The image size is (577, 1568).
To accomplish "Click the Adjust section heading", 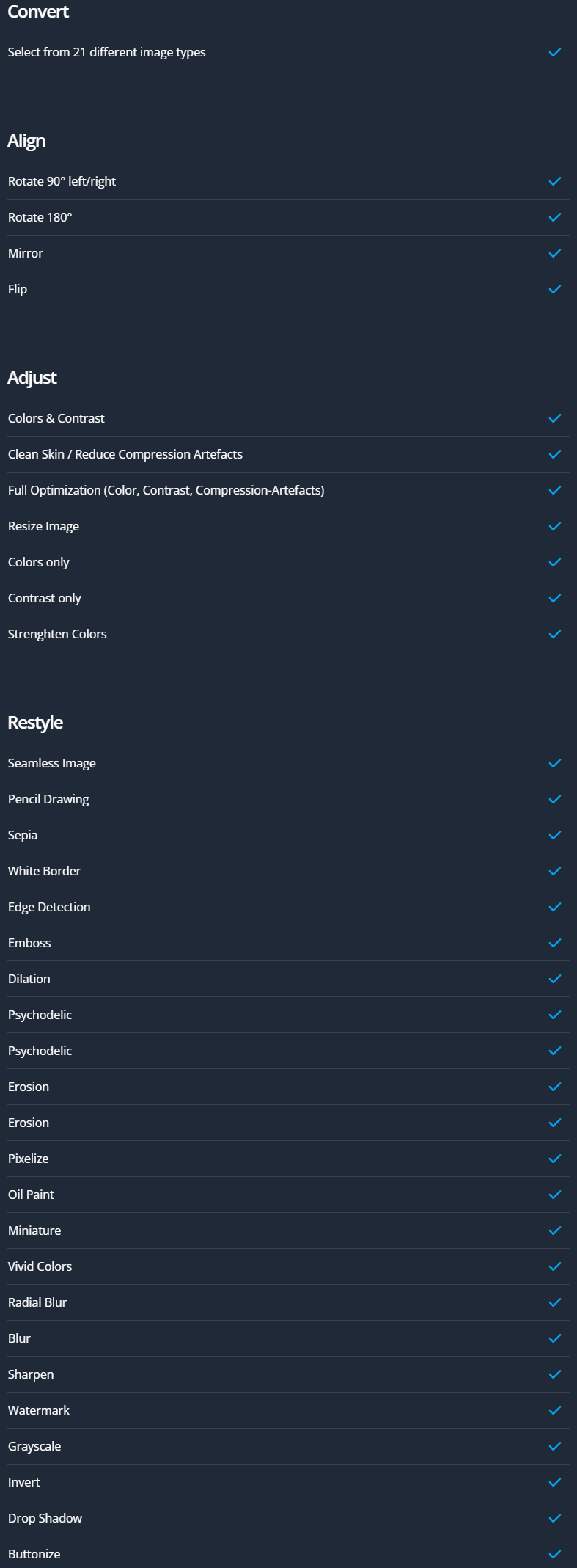I will click(x=32, y=377).
